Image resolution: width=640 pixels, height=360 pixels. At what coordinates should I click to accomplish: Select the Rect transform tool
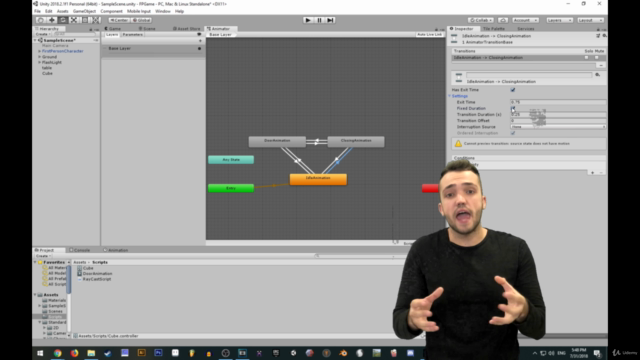(85, 20)
